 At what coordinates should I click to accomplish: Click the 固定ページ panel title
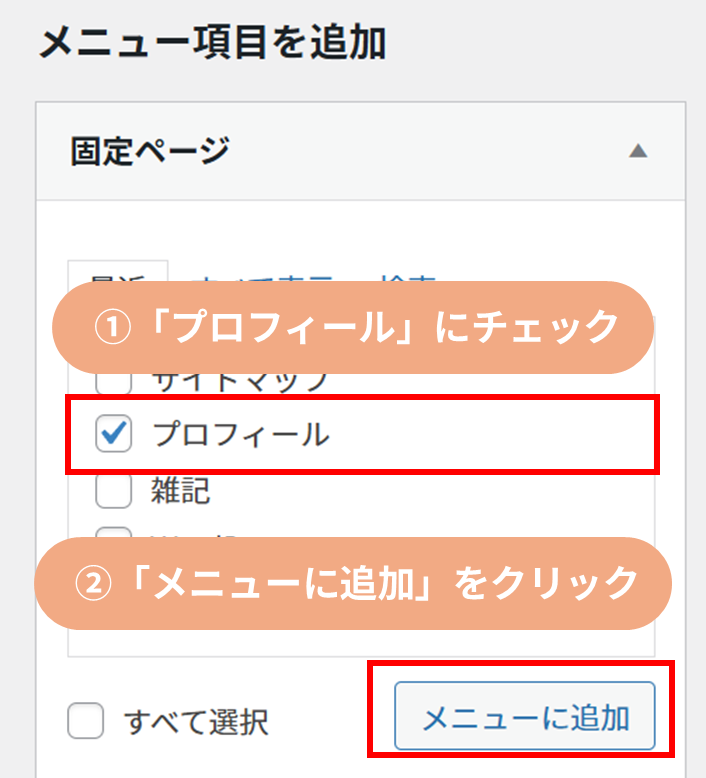pyautogui.click(x=150, y=152)
